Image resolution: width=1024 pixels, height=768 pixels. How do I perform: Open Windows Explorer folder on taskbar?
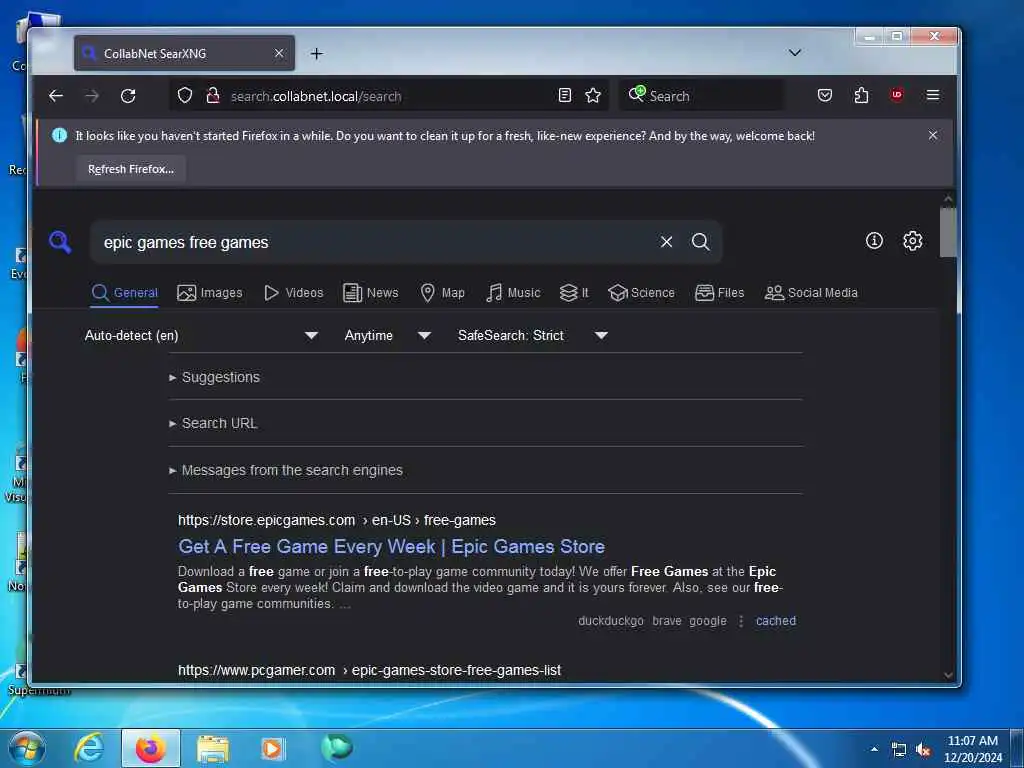pos(213,748)
